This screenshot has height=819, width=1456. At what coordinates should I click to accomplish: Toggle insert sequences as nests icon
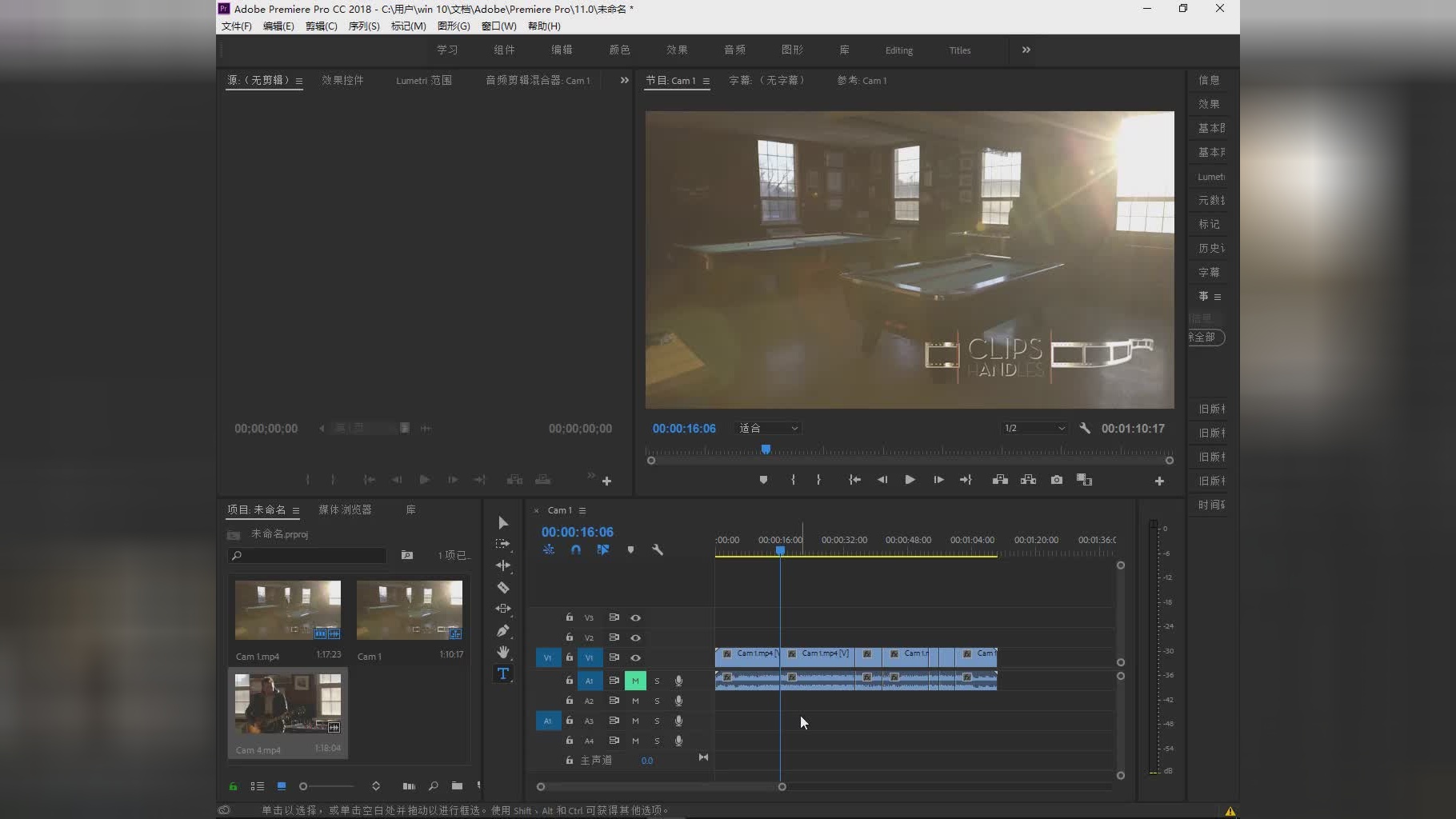point(549,550)
